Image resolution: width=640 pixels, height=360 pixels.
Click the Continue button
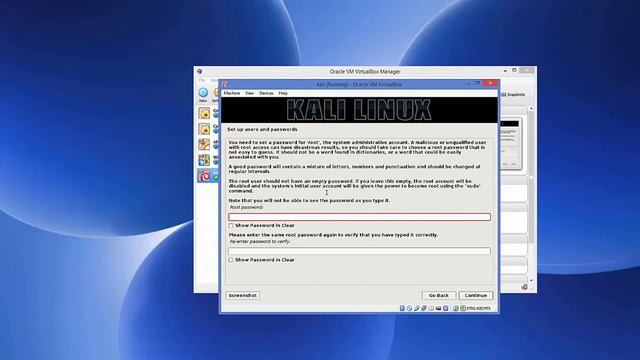click(x=476, y=295)
